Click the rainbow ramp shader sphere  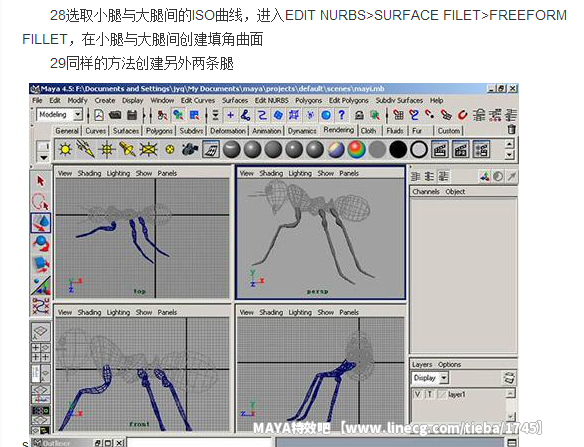click(356, 149)
